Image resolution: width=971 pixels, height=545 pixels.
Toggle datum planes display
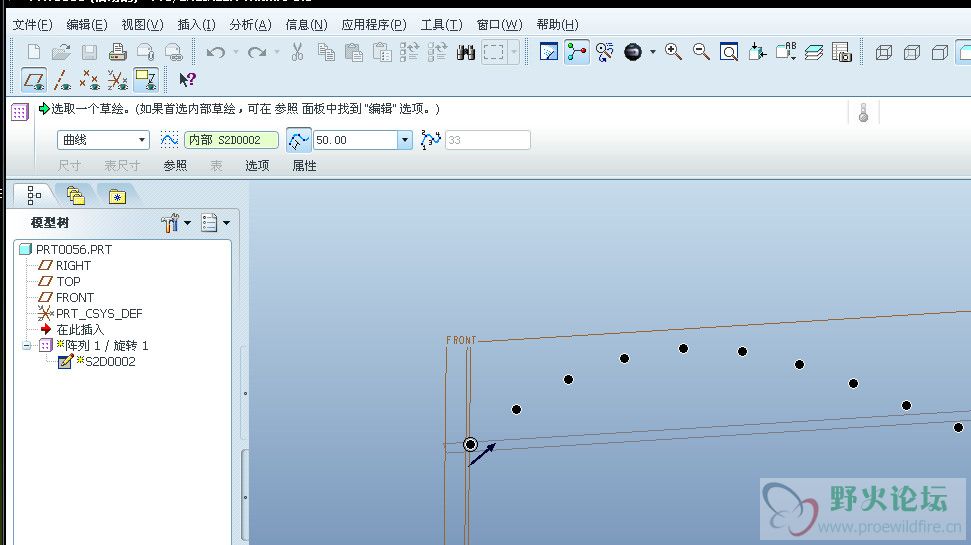pos(34,80)
